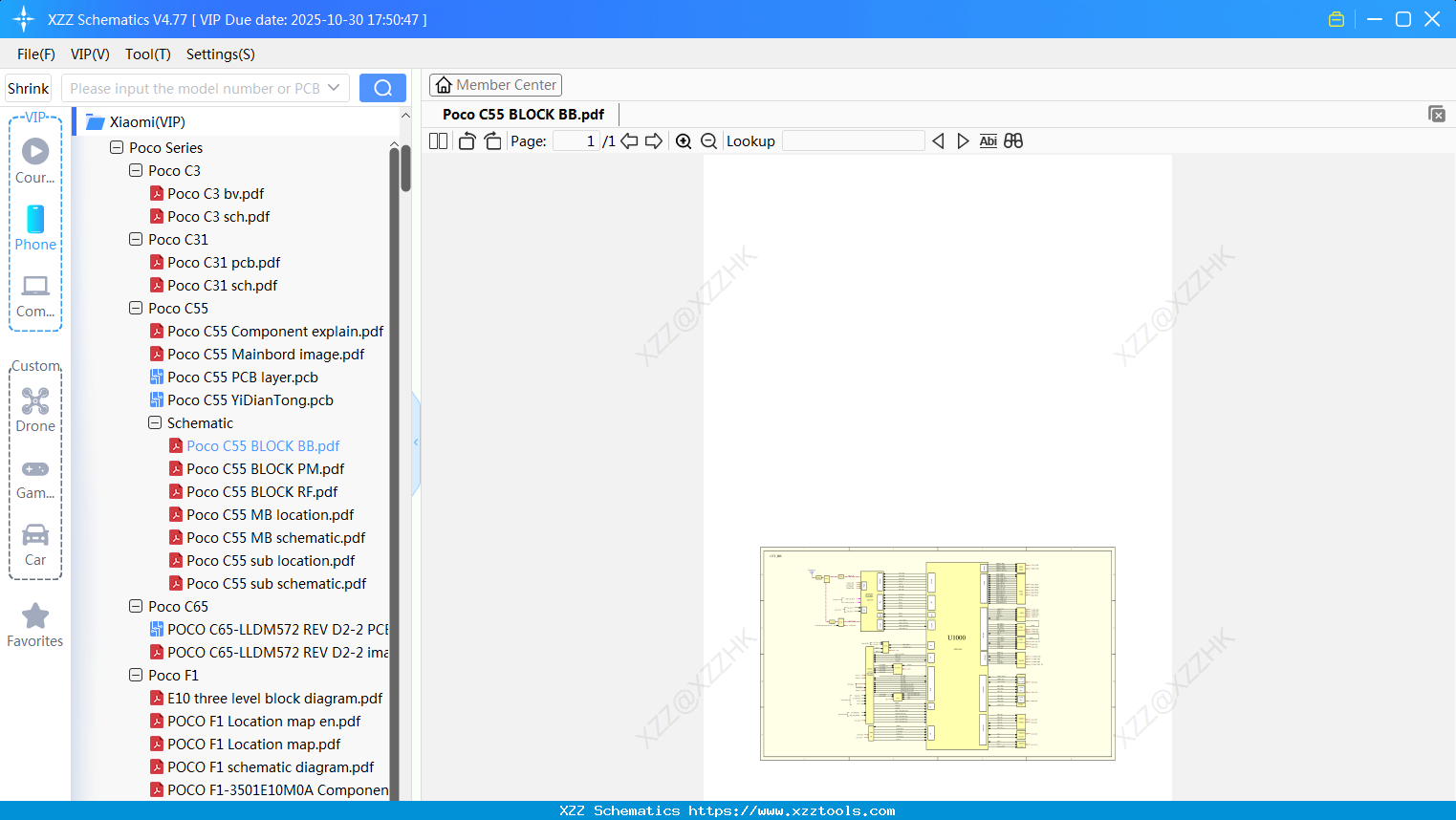Screen dimensions: 1456x820
Task: Select the Phone category icon
Action: pyautogui.click(x=35, y=227)
